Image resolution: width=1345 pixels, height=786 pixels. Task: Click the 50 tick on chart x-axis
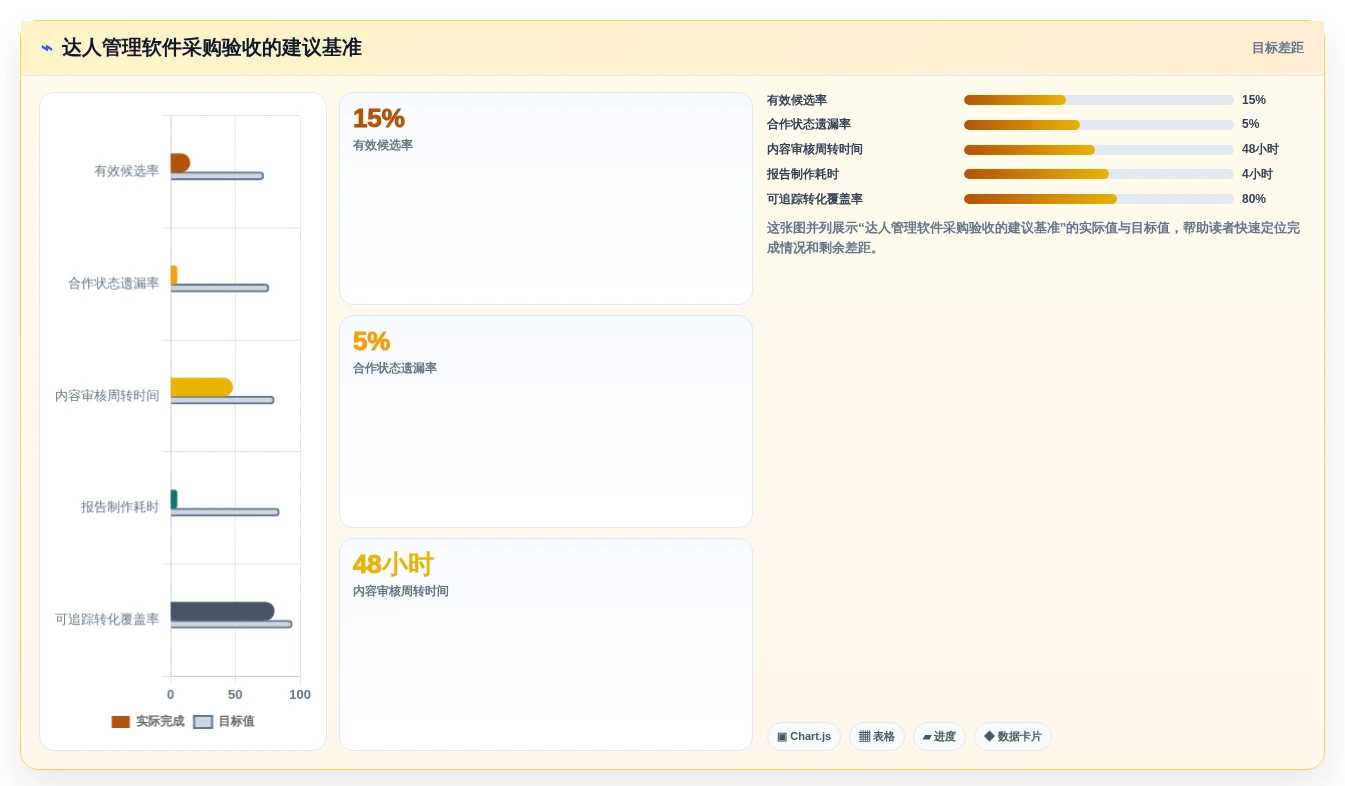click(x=235, y=695)
